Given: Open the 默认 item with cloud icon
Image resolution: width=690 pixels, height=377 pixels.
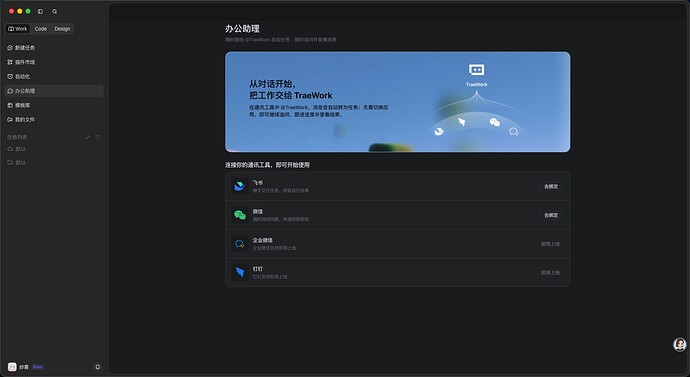Looking at the screenshot, I should pyautogui.click(x=54, y=149).
